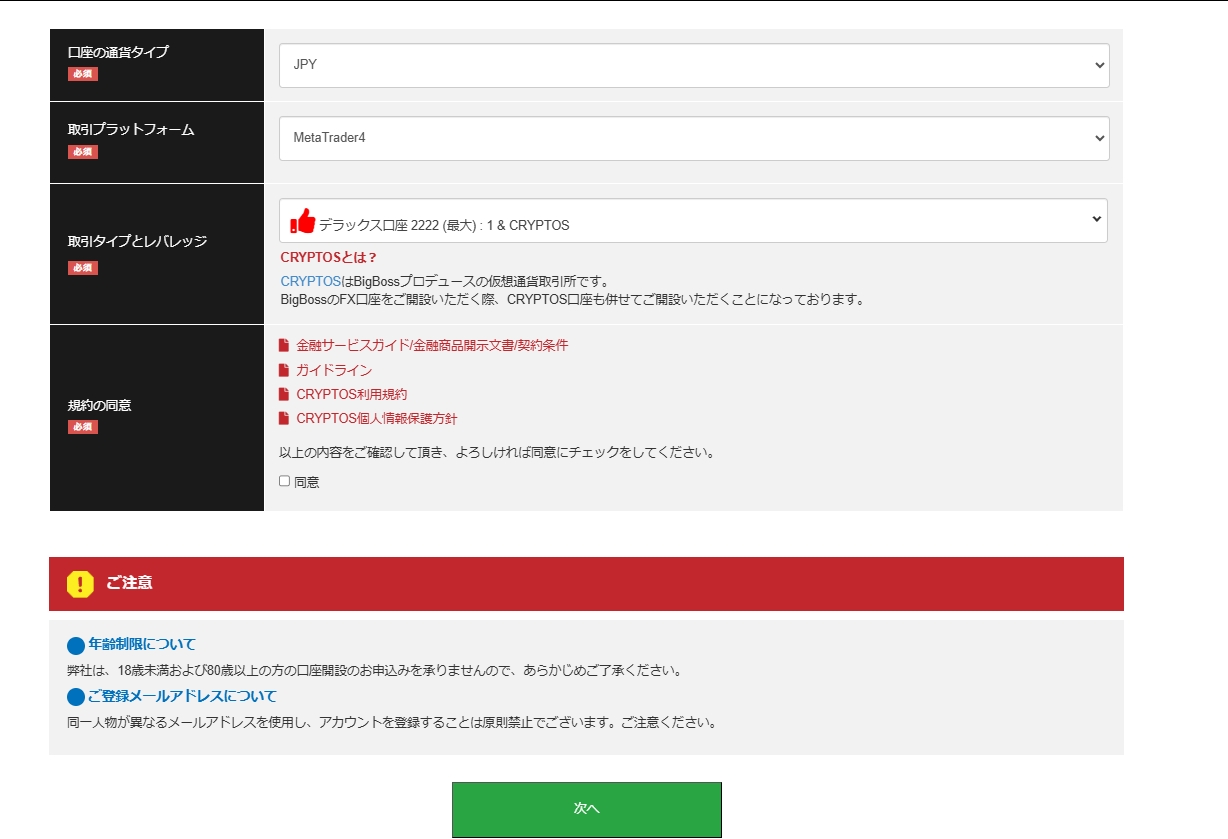The height and width of the screenshot is (839, 1228).
Task: Click the CRYPTOSとは？ heading
Action: coord(329,257)
